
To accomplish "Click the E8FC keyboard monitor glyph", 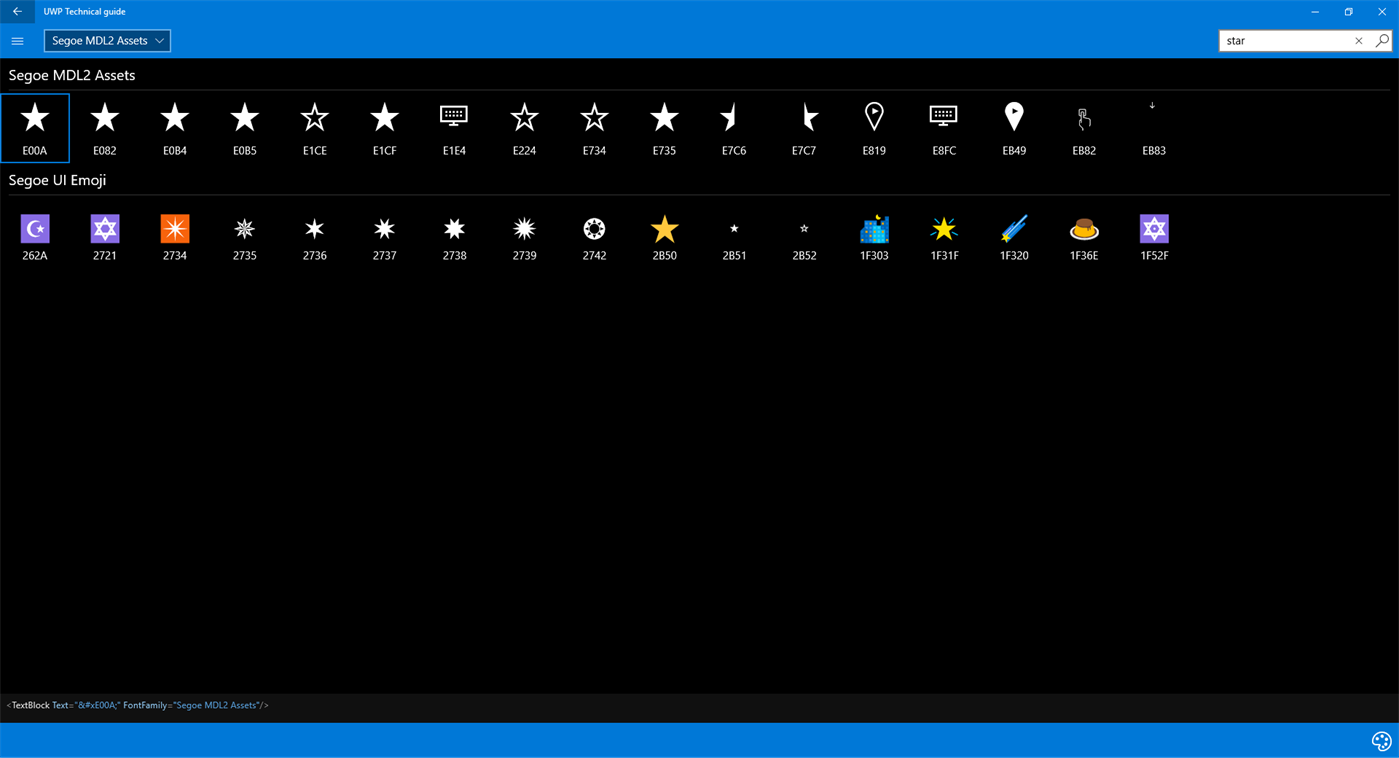I will pyautogui.click(x=944, y=128).
